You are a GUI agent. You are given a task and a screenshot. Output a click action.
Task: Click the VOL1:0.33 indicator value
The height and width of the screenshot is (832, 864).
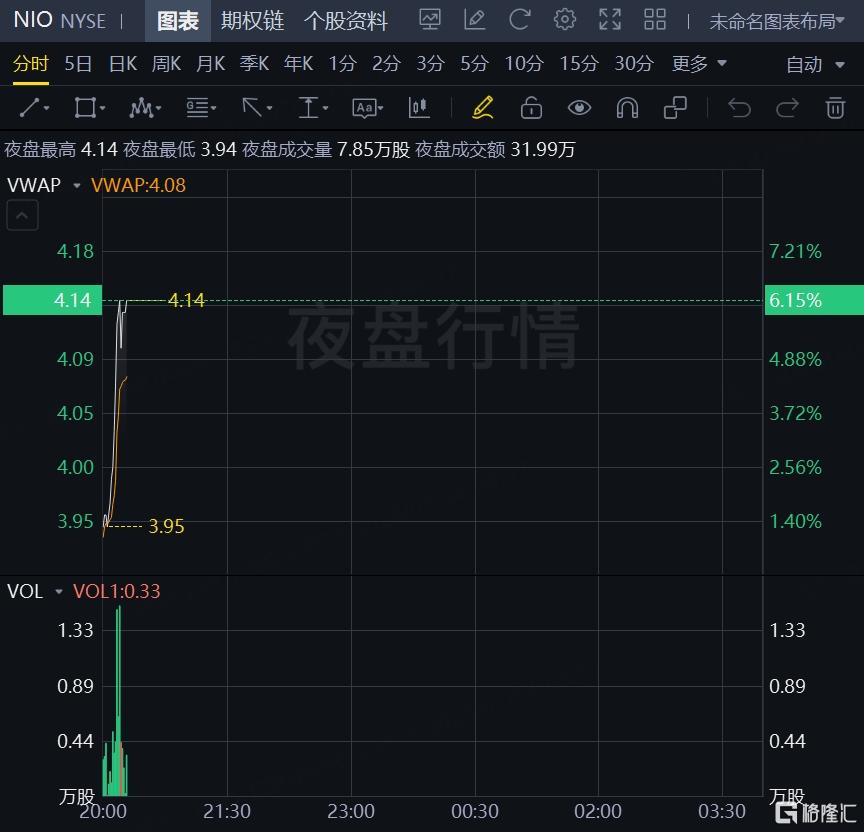point(116,591)
